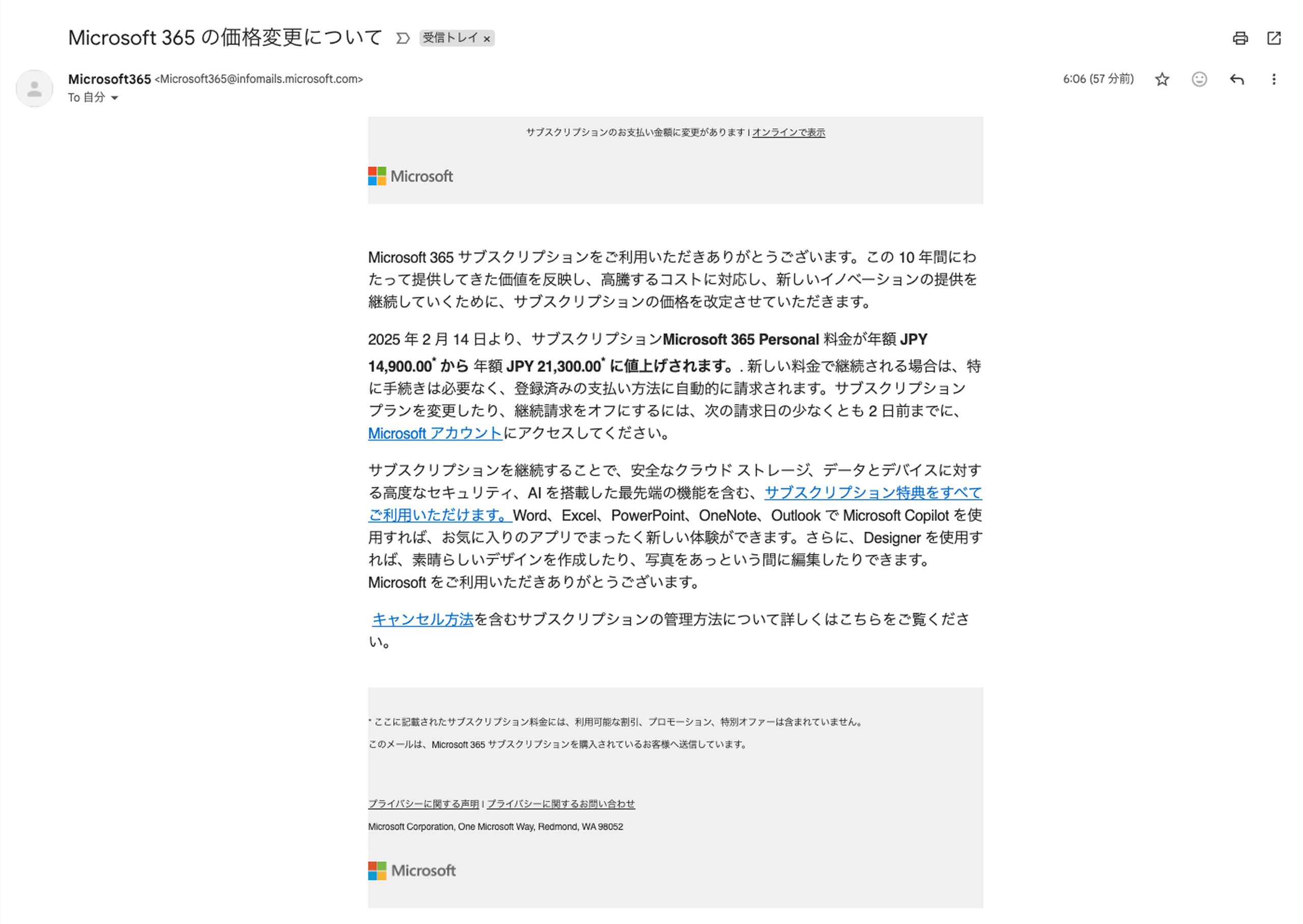Image resolution: width=1303 pixels, height=924 pixels.
Task: Follow the サブスクリプション特典をすべて link
Action: [873, 493]
